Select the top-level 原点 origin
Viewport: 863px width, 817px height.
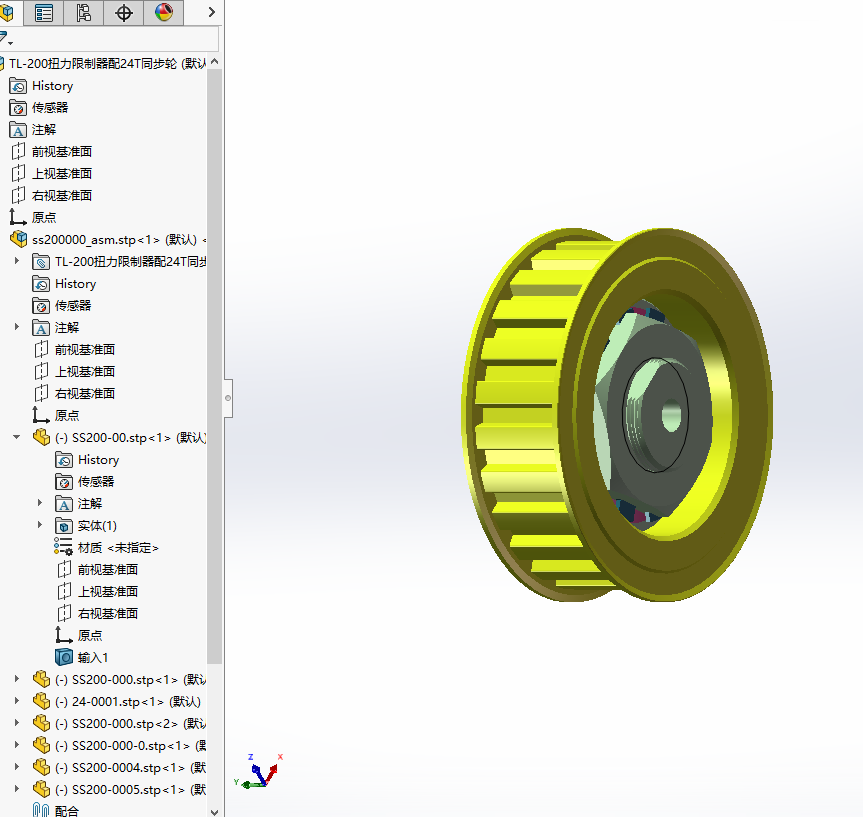33,217
